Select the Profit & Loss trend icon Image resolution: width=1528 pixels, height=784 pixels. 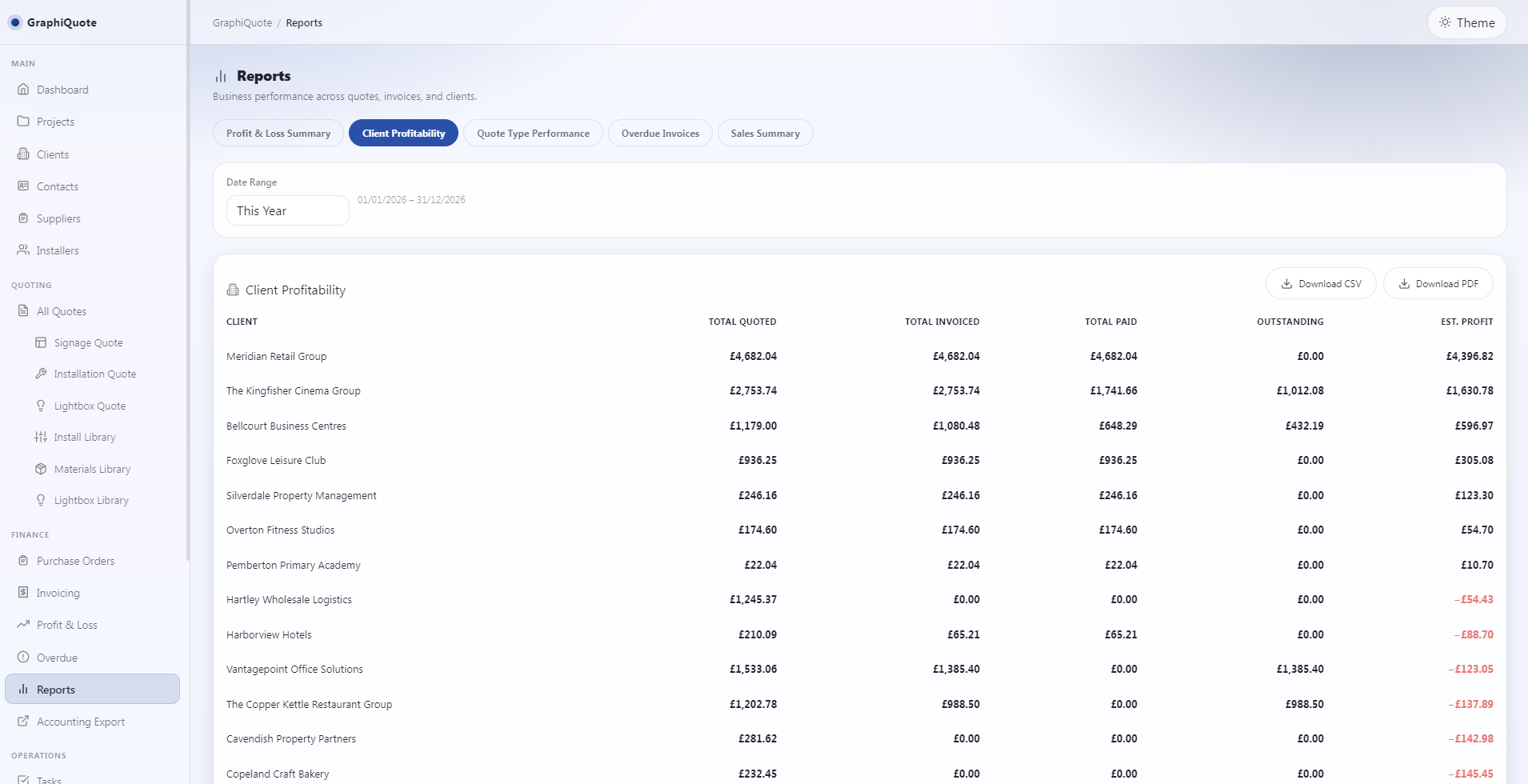pos(23,625)
